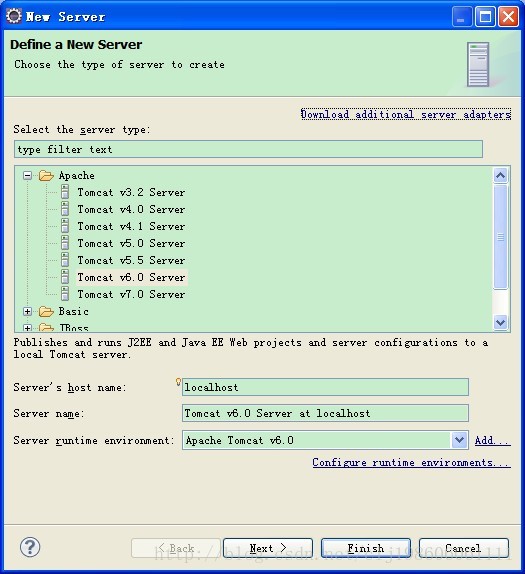Open Configure runtime environments link
This screenshot has width=525, height=574.
[x=411, y=462]
